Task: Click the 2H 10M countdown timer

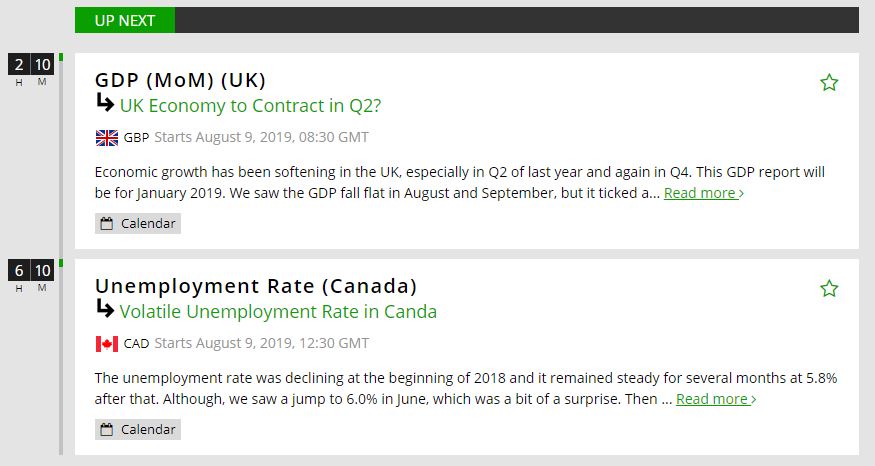Action: point(30,69)
